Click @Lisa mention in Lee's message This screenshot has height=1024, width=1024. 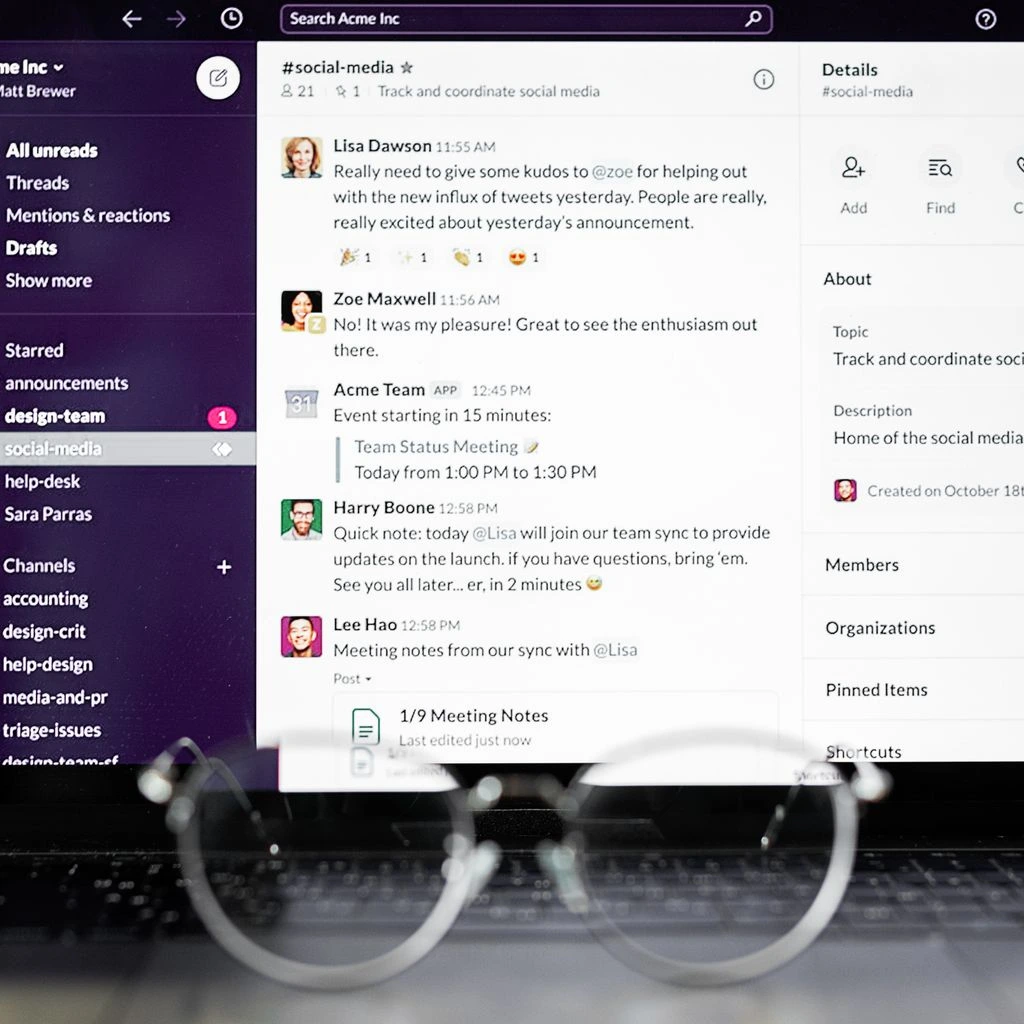[x=615, y=650]
